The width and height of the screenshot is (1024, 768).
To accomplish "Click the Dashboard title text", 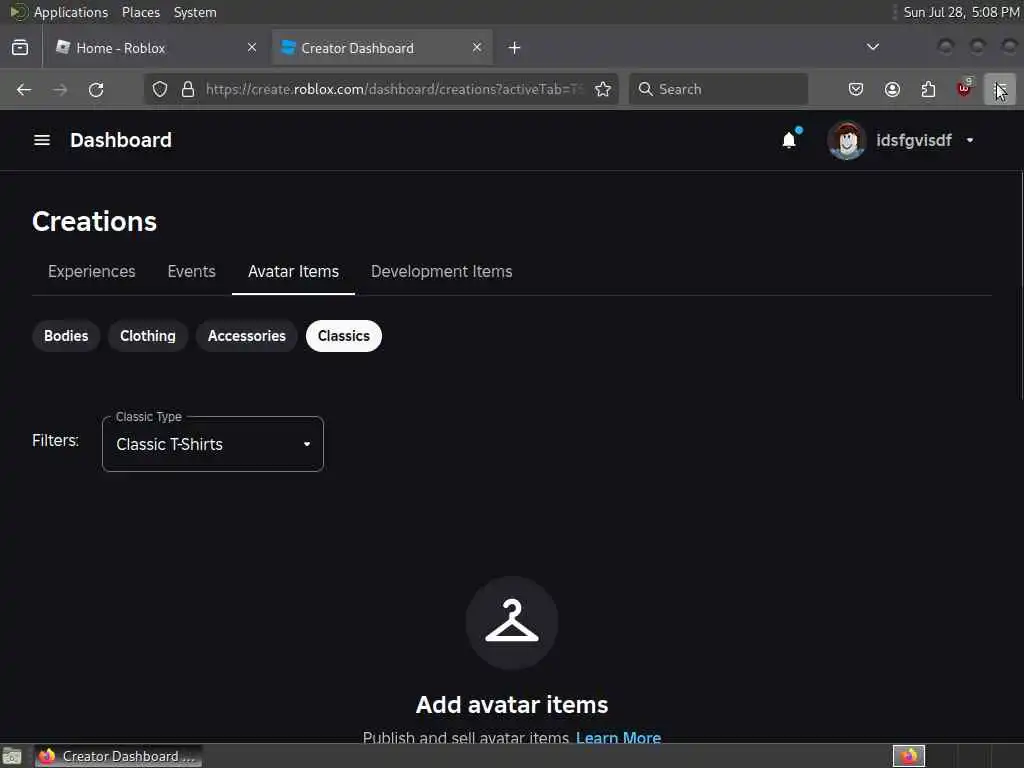I will click(121, 140).
